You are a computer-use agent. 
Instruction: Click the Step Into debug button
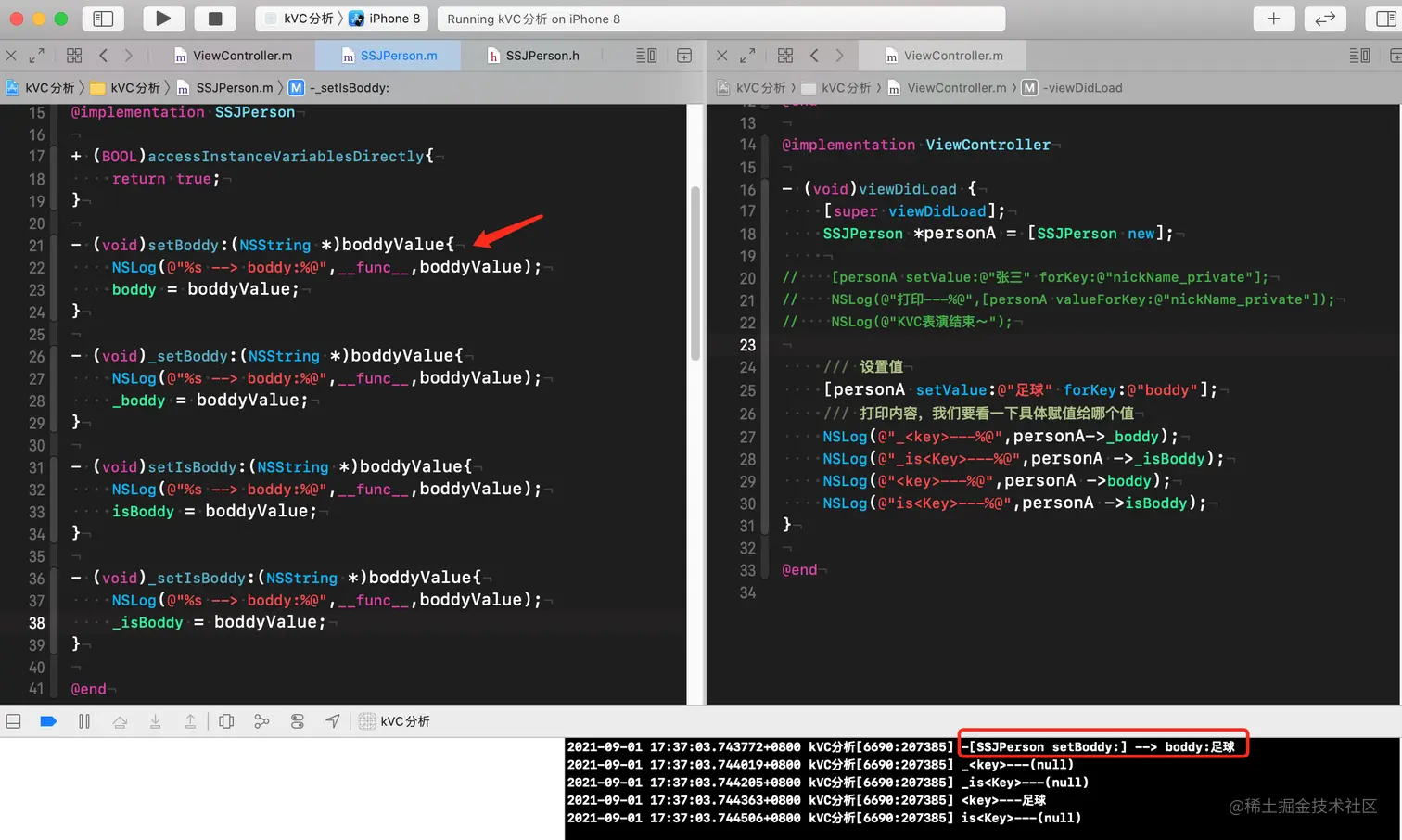click(x=155, y=721)
